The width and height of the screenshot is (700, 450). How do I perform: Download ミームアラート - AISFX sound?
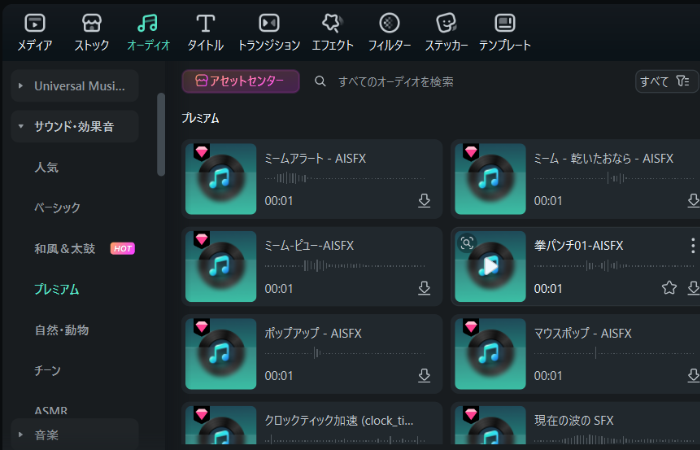pyautogui.click(x=424, y=201)
